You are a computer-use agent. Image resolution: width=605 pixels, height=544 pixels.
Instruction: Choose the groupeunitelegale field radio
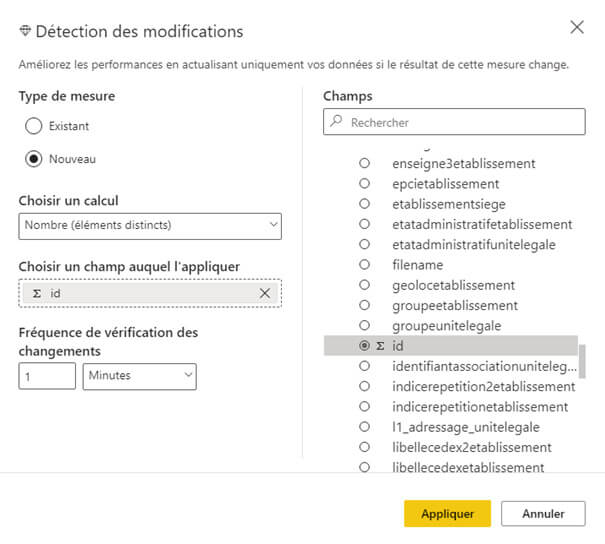(x=364, y=325)
